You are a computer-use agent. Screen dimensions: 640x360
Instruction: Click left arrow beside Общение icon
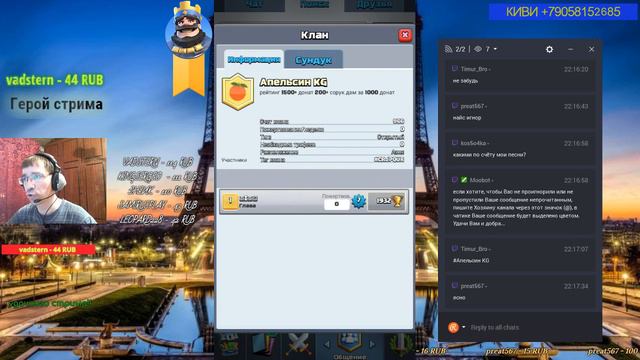327,345
